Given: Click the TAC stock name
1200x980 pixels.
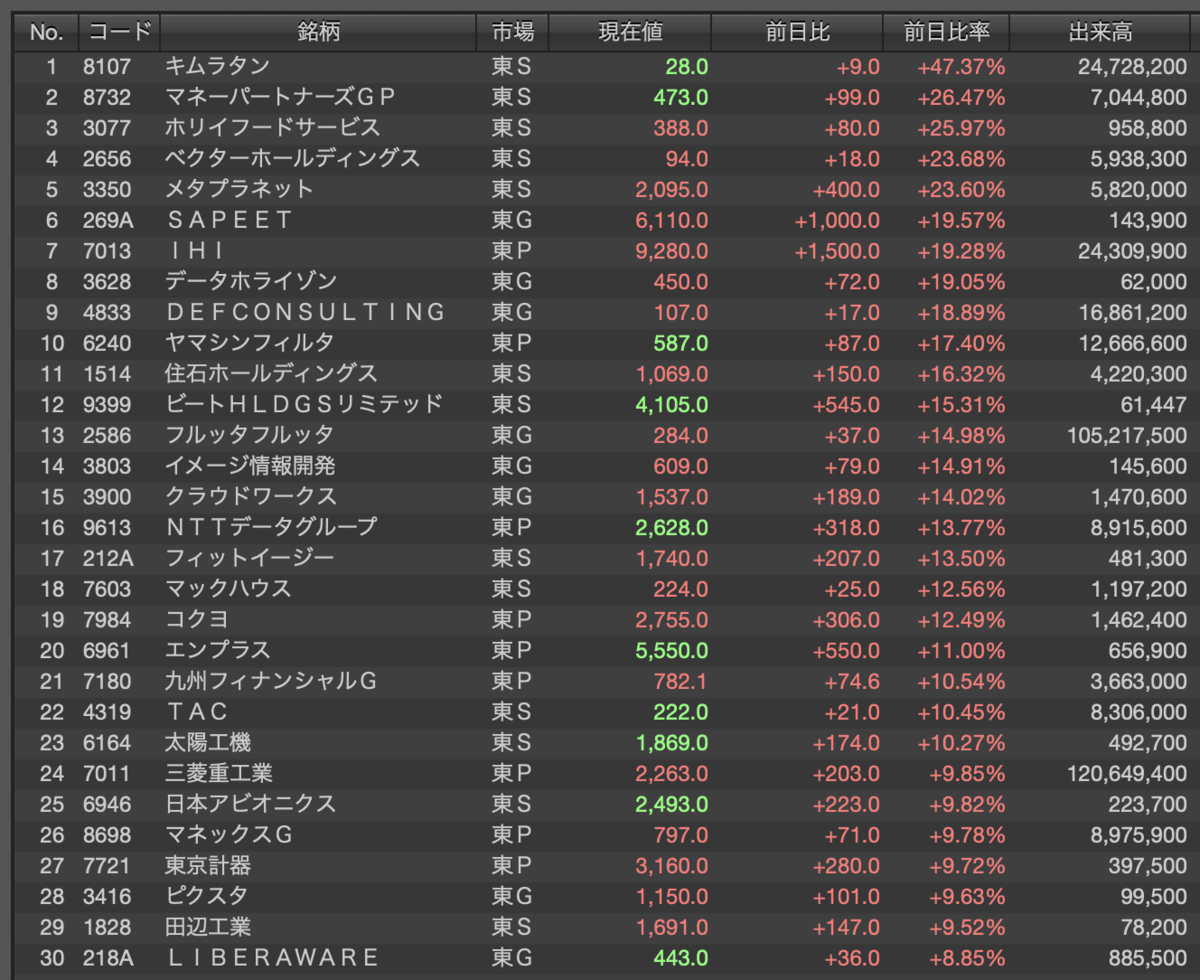Looking at the screenshot, I should click(197, 711).
